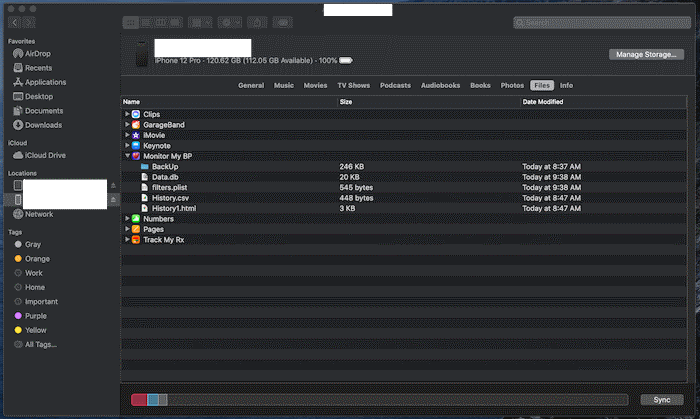Image resolution: width=700 pixels, height=419 pixels.
Task: Expand the Track My Rx folder
Action: tap(127, 240)
